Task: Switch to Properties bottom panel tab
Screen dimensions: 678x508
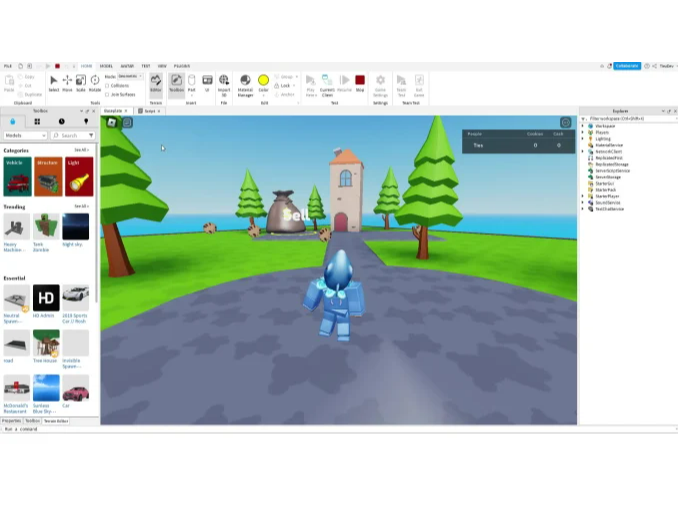Action: [11, 421]
